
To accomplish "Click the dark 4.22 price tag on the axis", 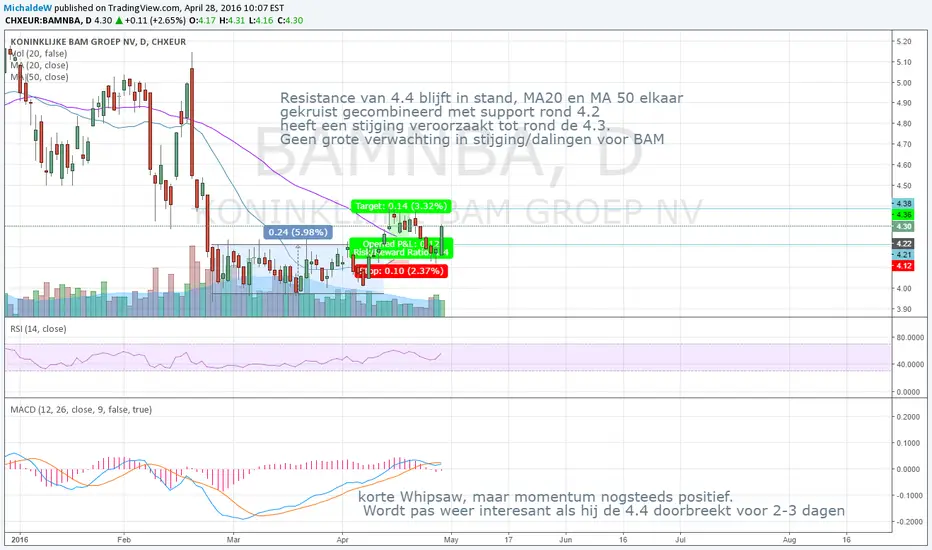I will tap(903, 244).
